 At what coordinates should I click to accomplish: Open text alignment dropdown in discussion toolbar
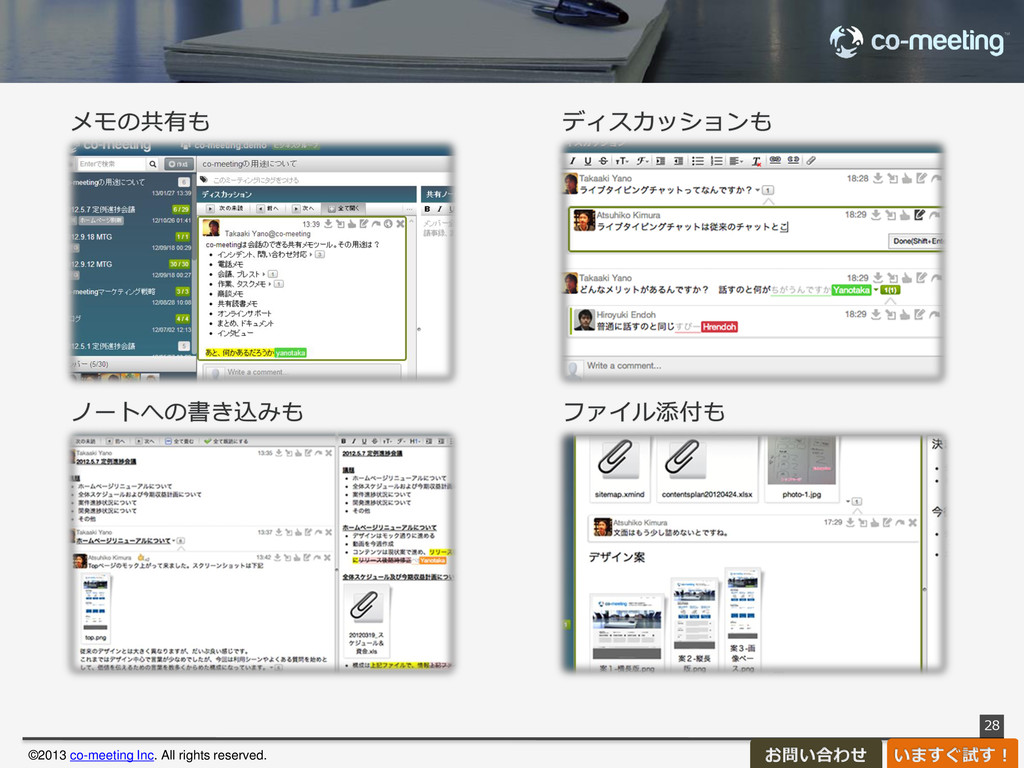(x=736, y=161)
